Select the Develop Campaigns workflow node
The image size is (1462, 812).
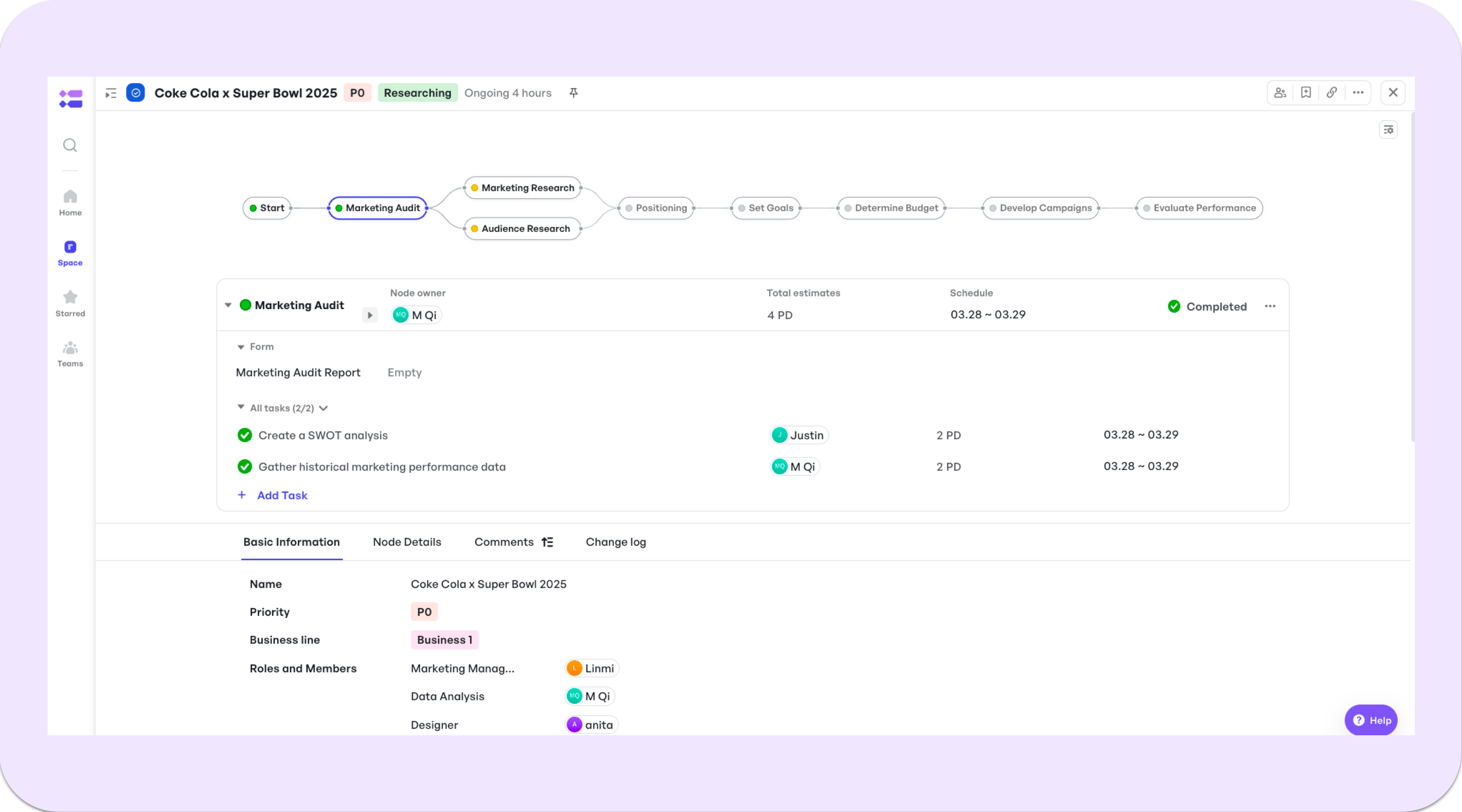tap(1040, 208)
